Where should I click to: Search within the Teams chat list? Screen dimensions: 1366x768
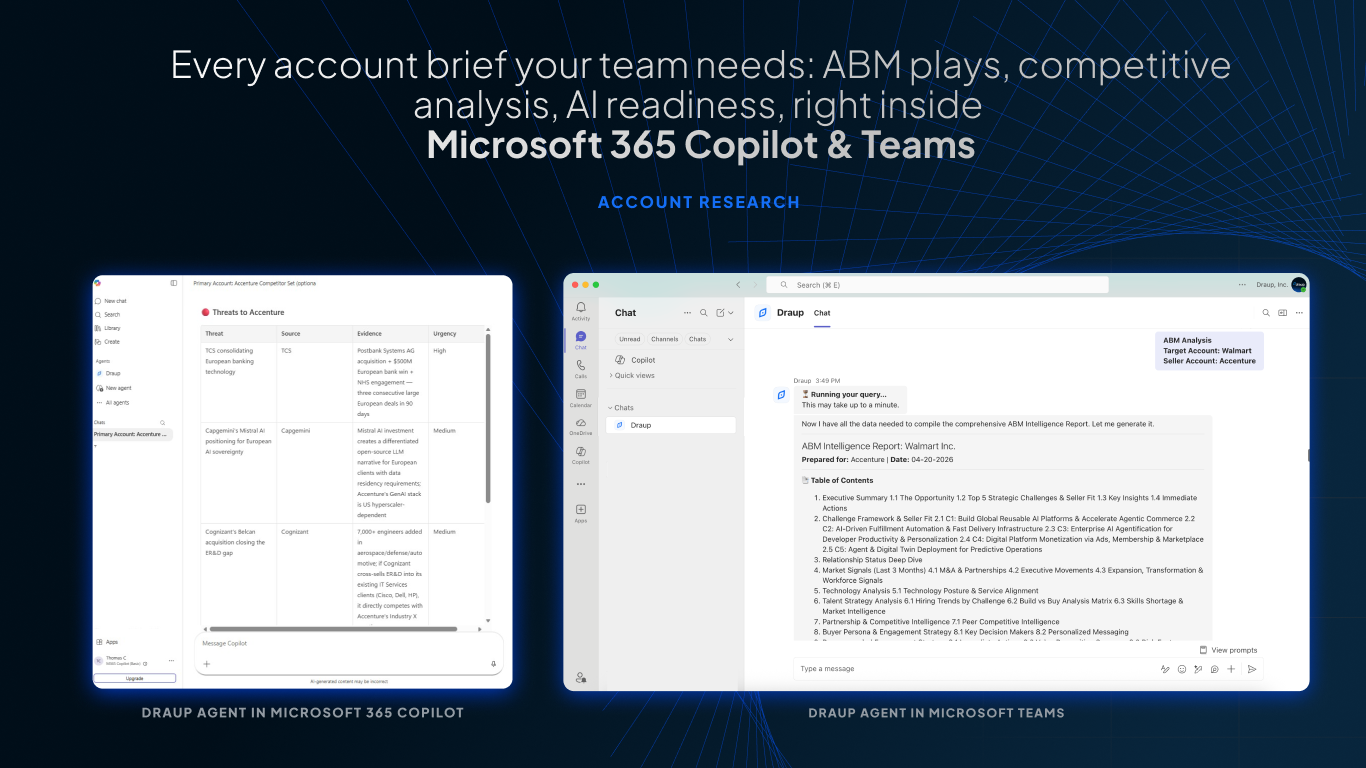click(704, 313)
